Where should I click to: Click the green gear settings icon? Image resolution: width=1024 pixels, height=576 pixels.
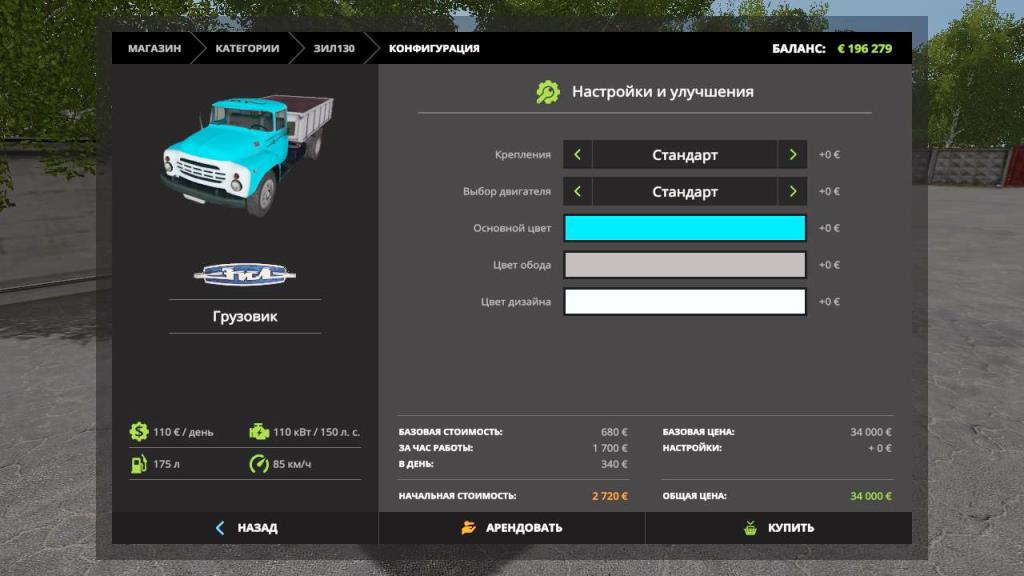pyautogui.click(x=548, y=92)
